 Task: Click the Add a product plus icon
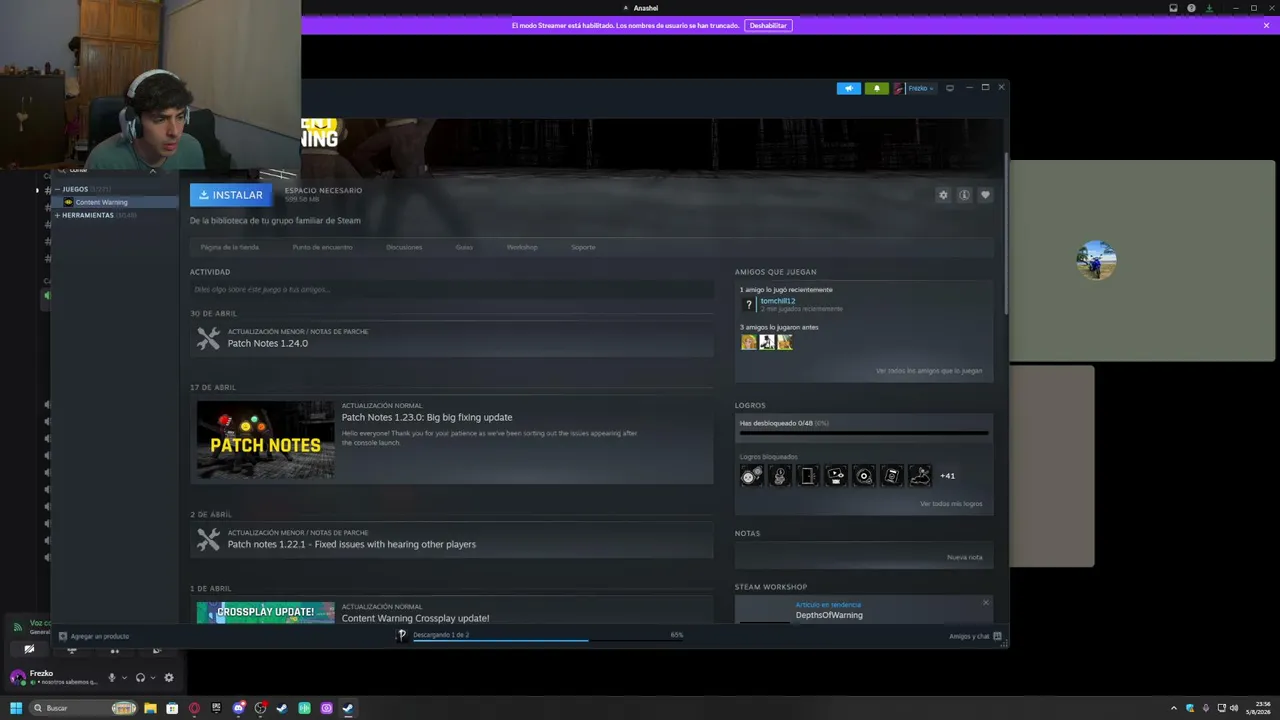[63, 636]
